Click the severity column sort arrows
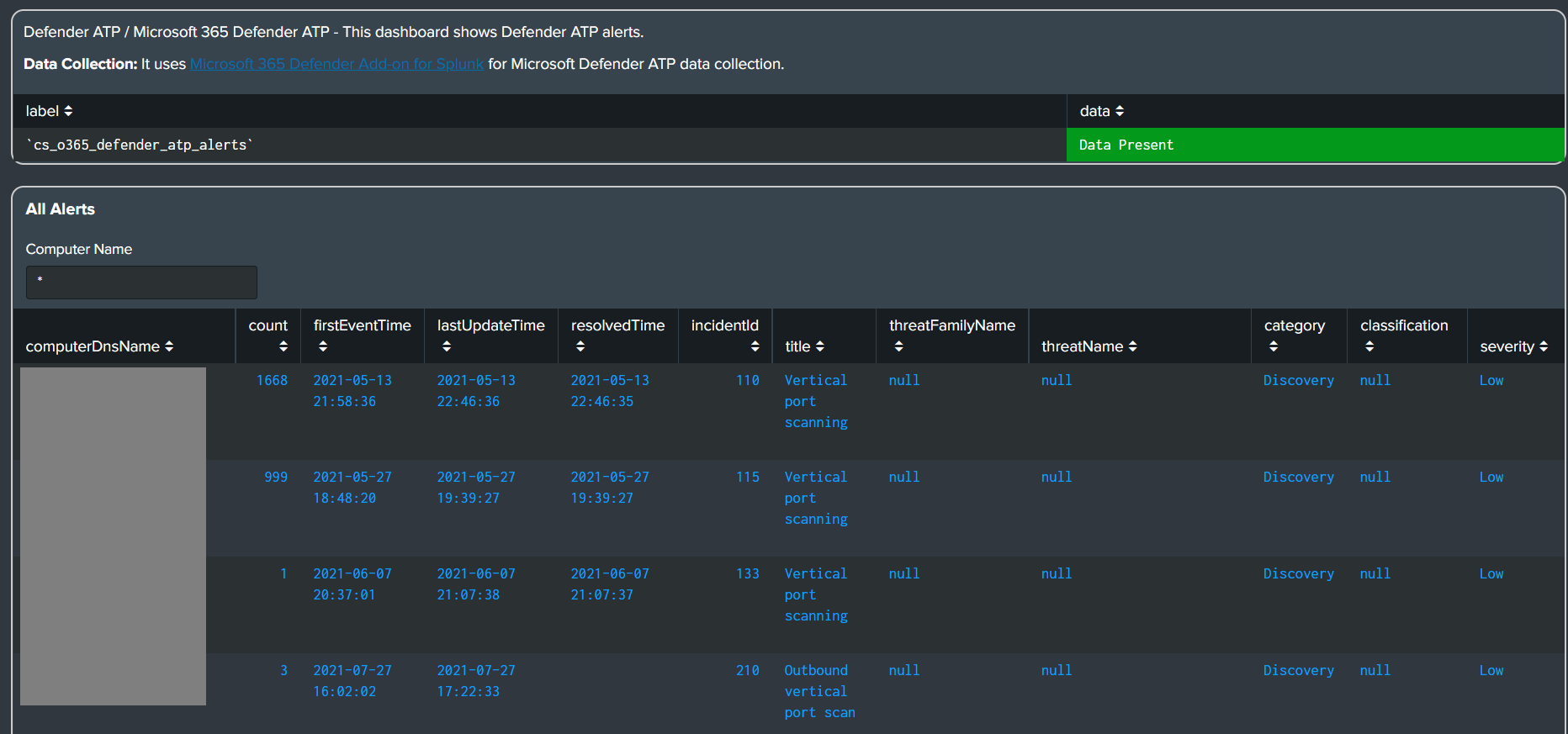The width and height of the screenshot is (1568, 734). tap(1544, 346)
